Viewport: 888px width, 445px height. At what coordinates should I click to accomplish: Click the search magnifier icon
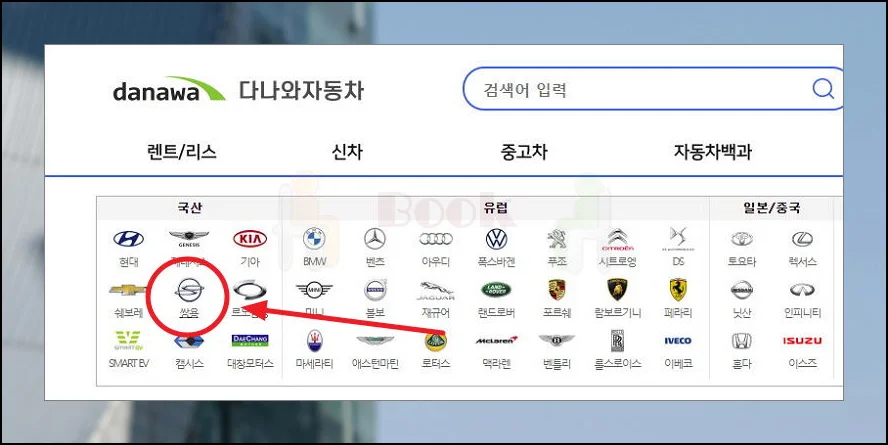click(x=823, y=88)
